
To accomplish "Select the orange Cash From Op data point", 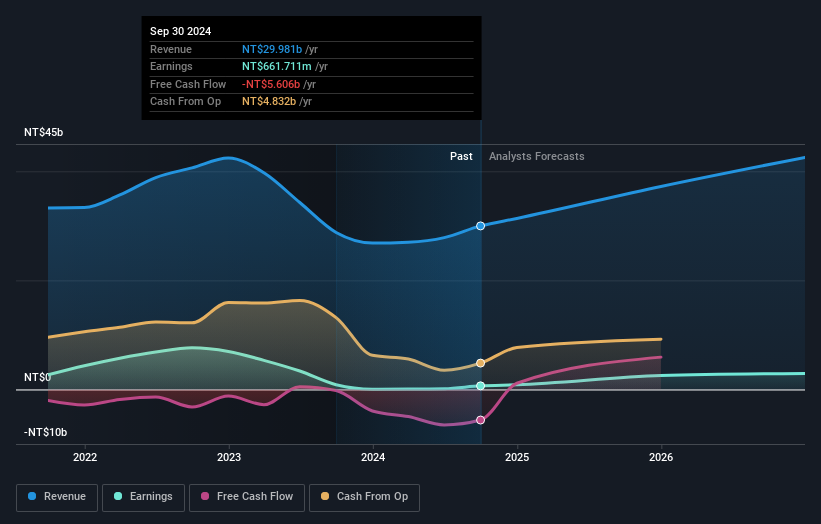I will [480, 363].
